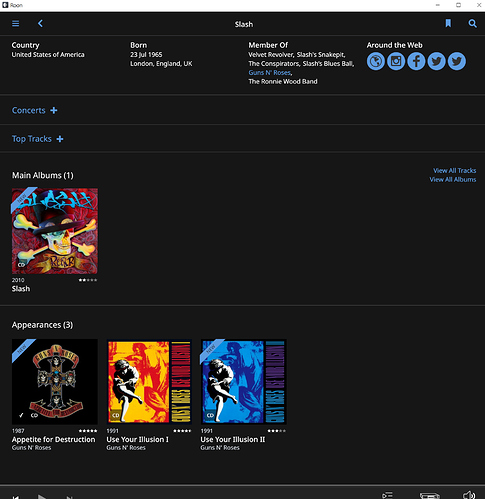Click The Ronnie Wood Band text
This screenshot has height=499, width=485.
pyautogui.click(x=283, y=82)
